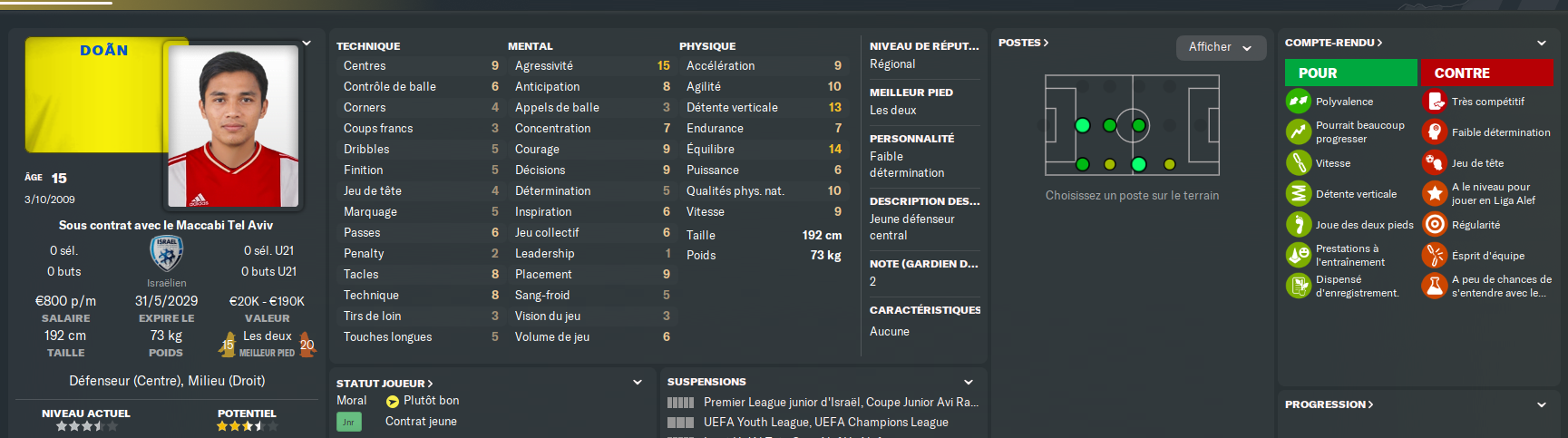Screen dimensions: 1568x438
Task: Expand the Suspensions panel chevron
Action: [x=969, y=383]
